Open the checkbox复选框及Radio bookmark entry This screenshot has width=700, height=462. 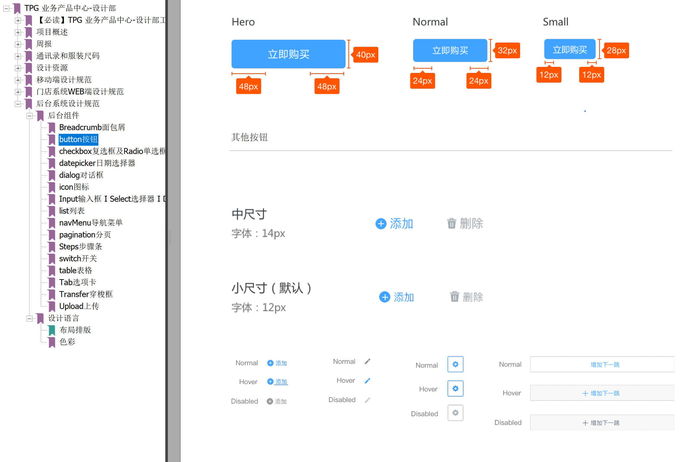112,151
